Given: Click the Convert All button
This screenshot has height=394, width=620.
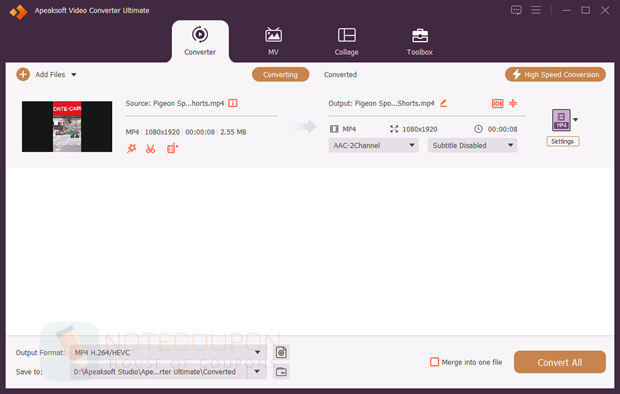Looking at the screenshot, I should tap(560, 362).
